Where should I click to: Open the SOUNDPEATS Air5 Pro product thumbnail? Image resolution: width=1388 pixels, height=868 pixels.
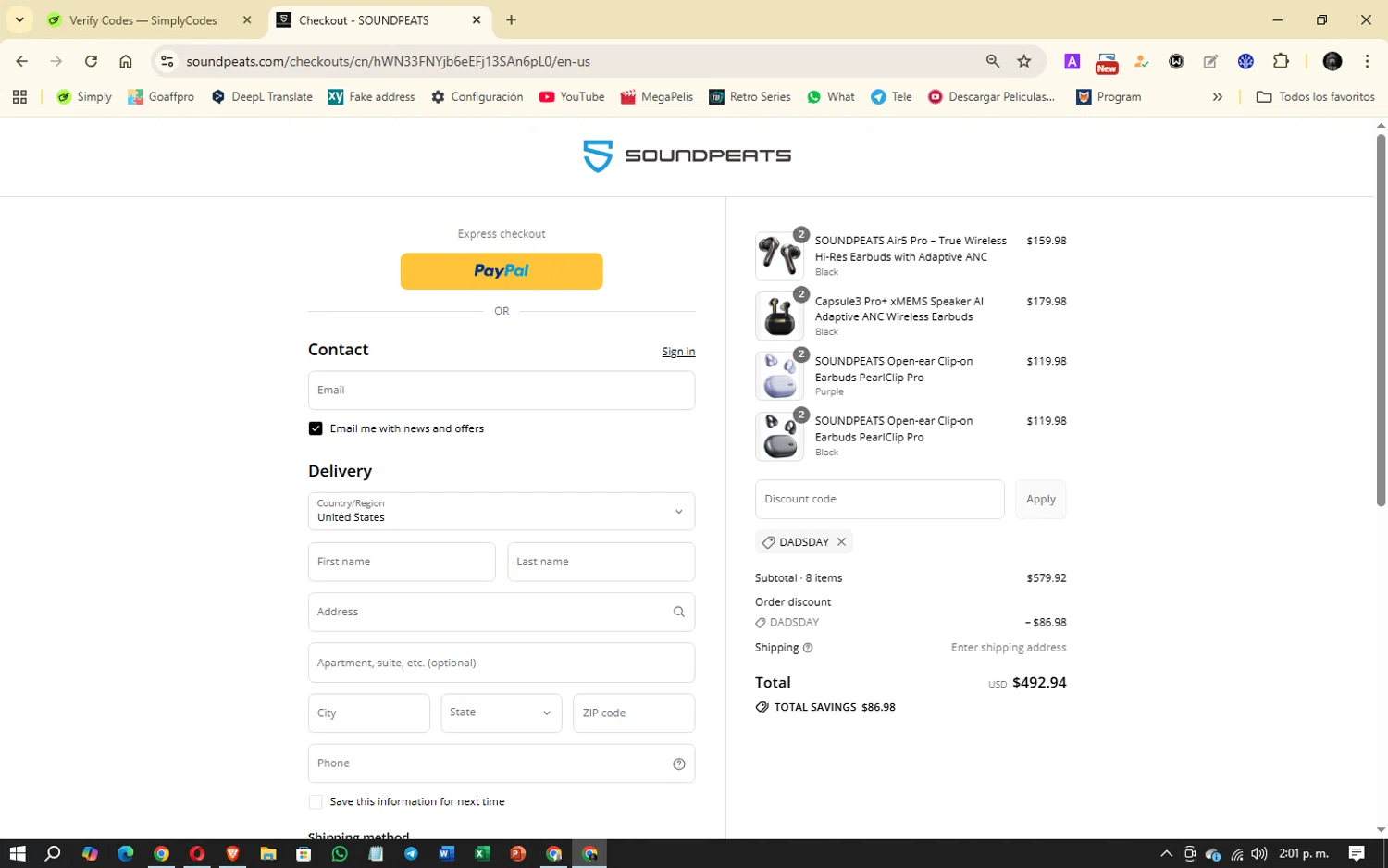pyautogui.click(x=779, y=256)
